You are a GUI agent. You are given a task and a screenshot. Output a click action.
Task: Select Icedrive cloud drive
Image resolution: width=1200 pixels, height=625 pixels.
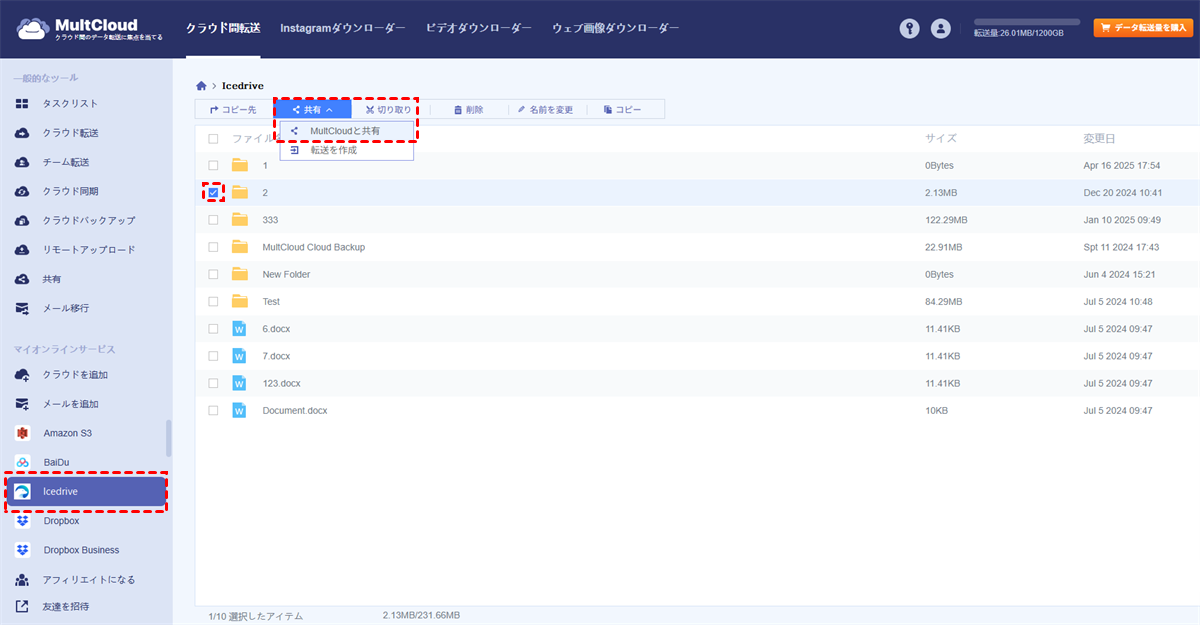click(86, 491)
